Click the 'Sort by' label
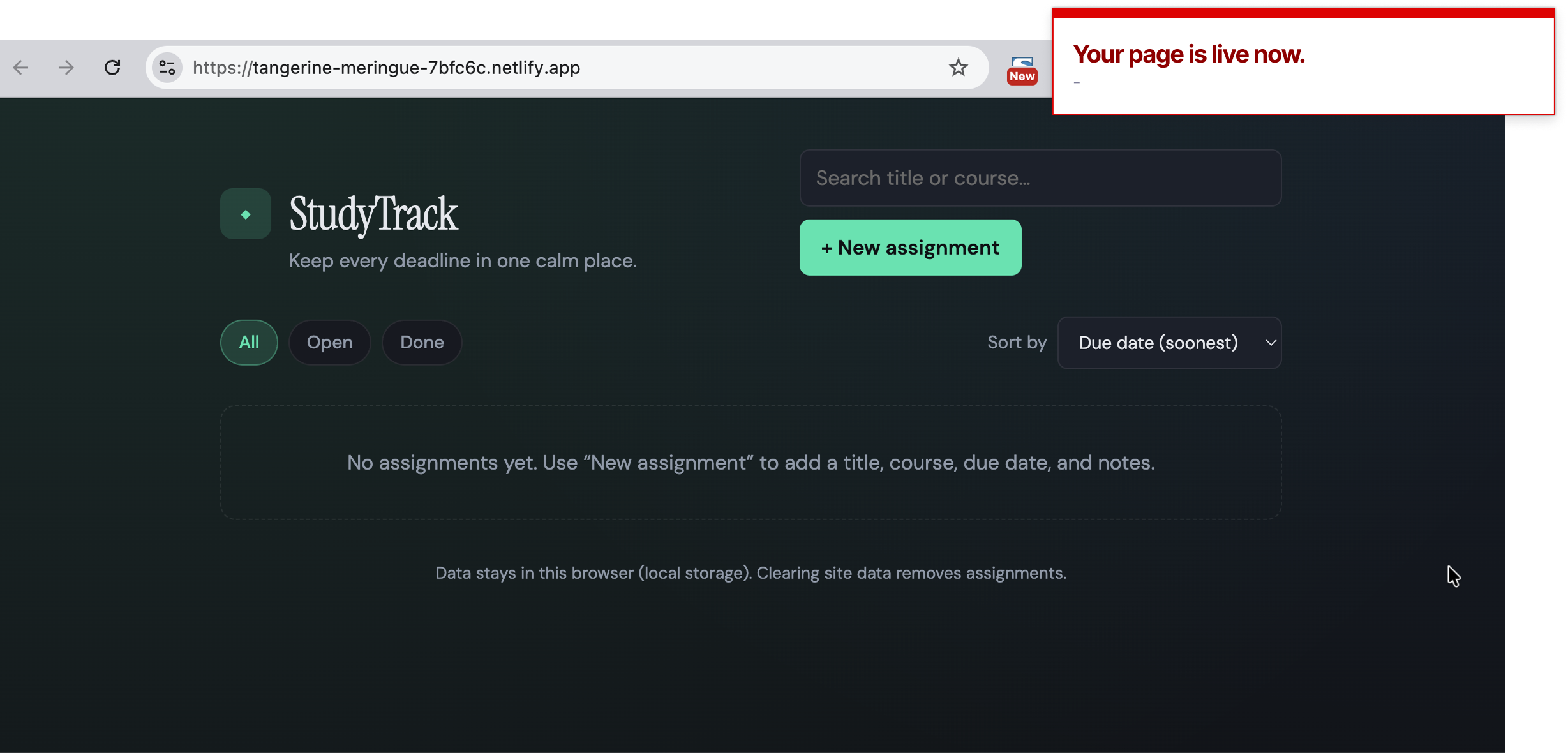The image size is (1568, 753). click(1017, 343)
